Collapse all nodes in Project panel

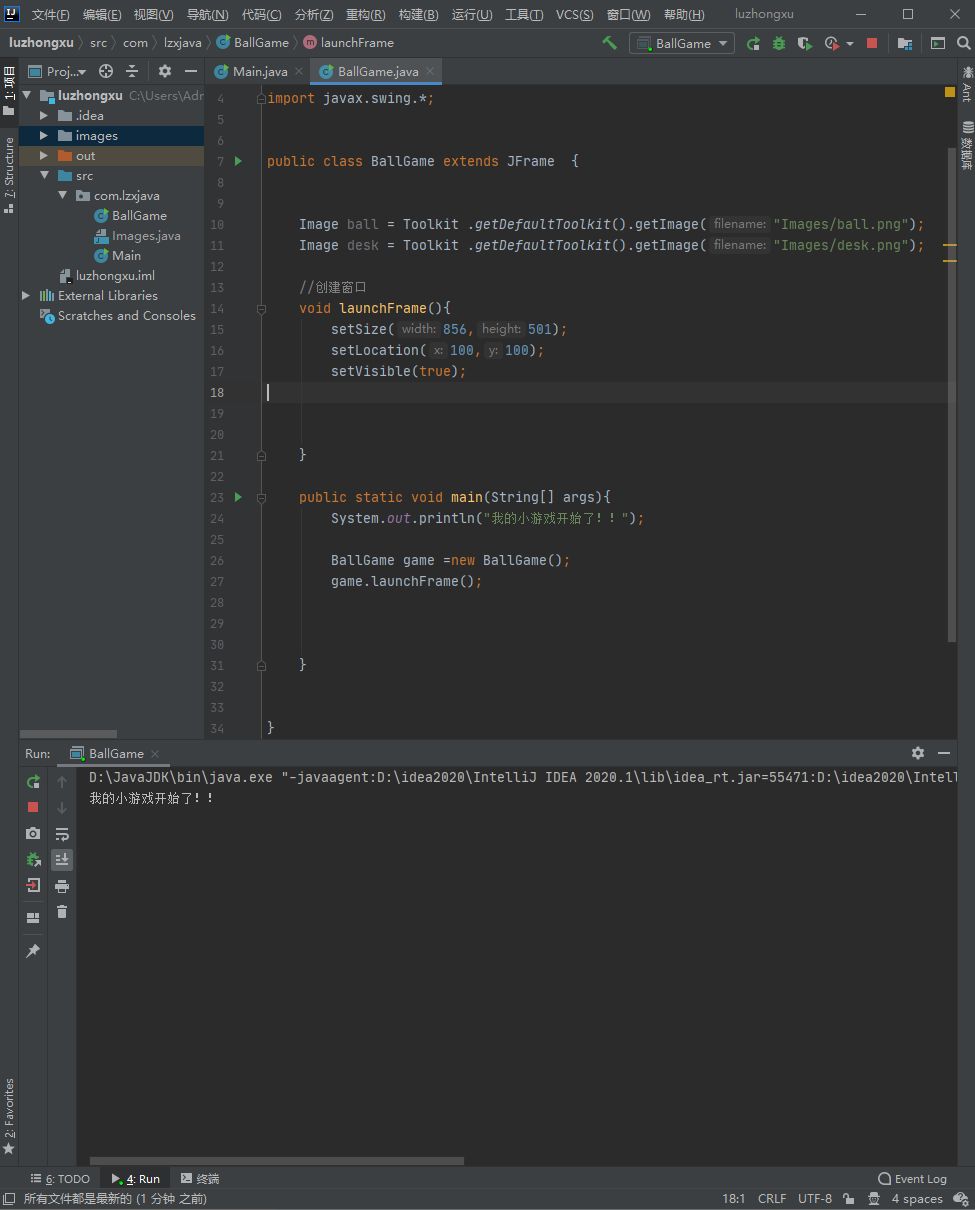click(x=132, y=71)
